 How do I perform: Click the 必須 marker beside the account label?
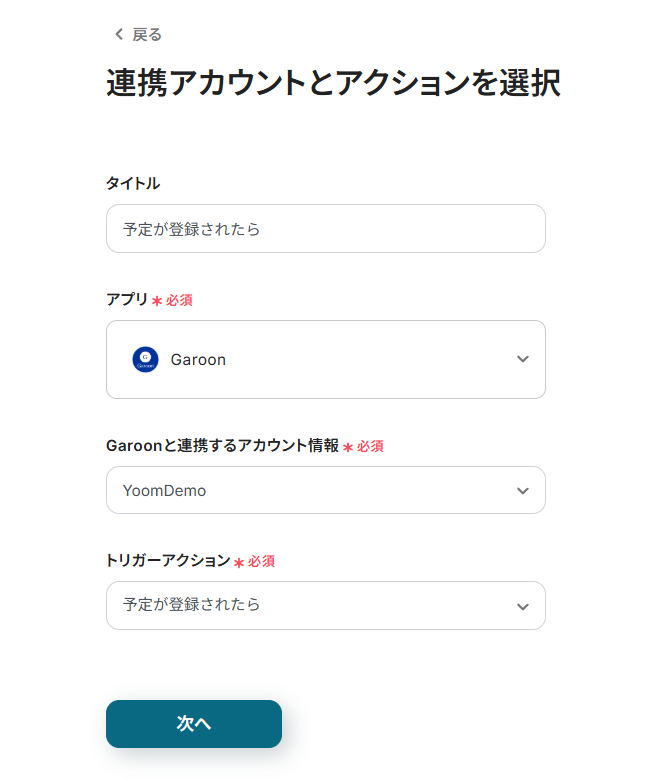(370, 447)
